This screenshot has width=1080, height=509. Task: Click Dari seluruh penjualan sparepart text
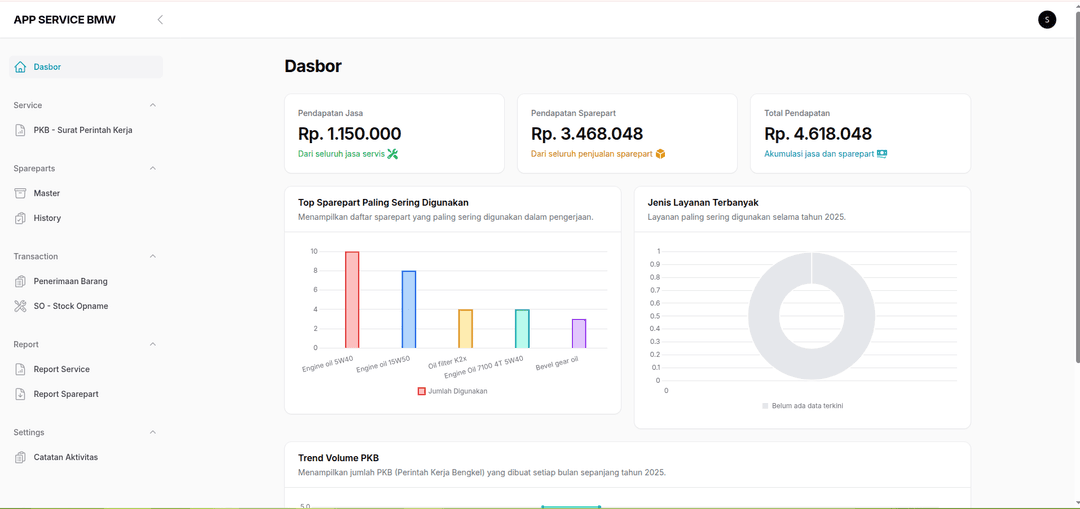click(x=592, y=154)
